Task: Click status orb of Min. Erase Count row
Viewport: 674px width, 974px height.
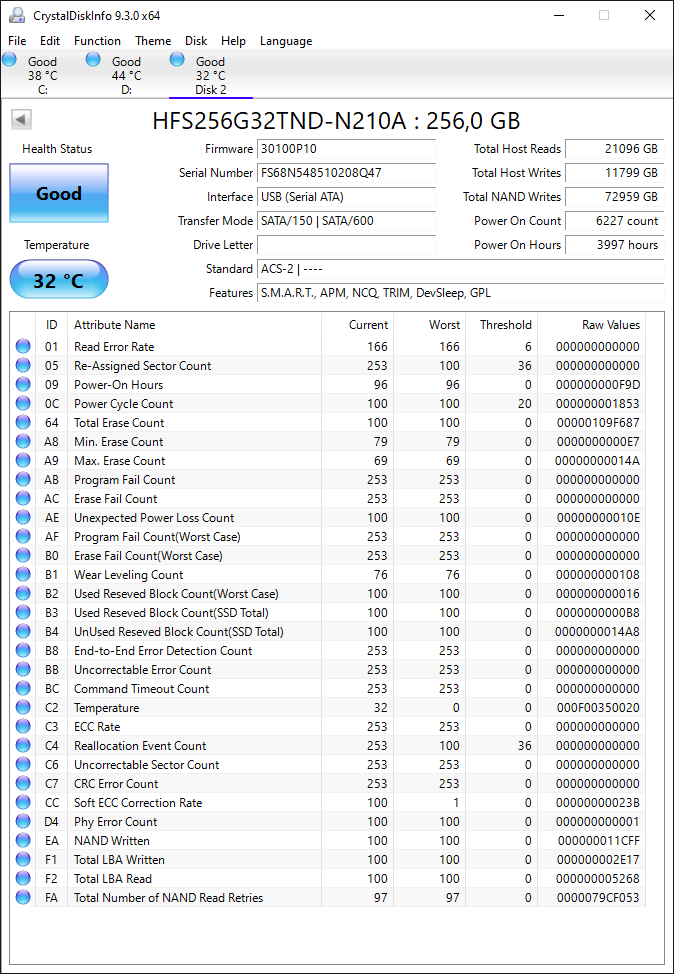Action: [x=23, y=442]
